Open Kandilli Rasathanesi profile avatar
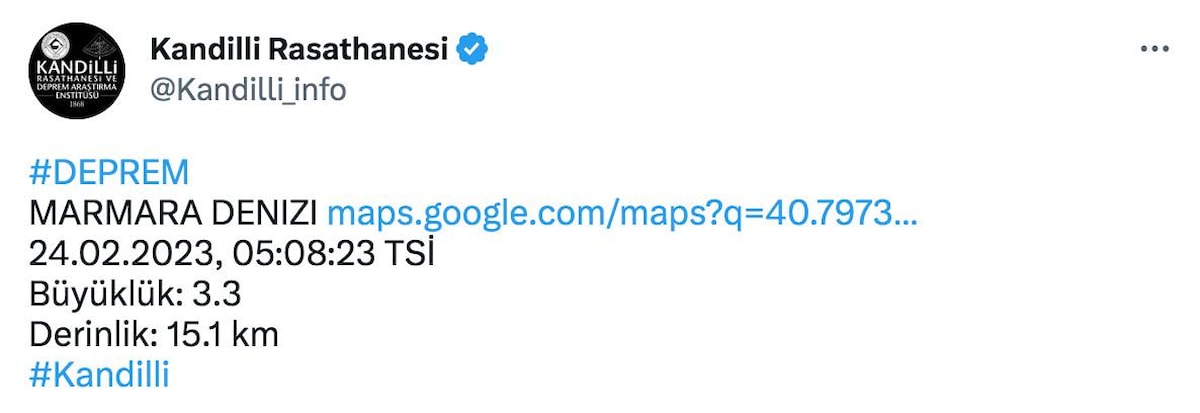The height and width of the screenshot is (413, 1200). pyautogui.click(x=76, y=72)
